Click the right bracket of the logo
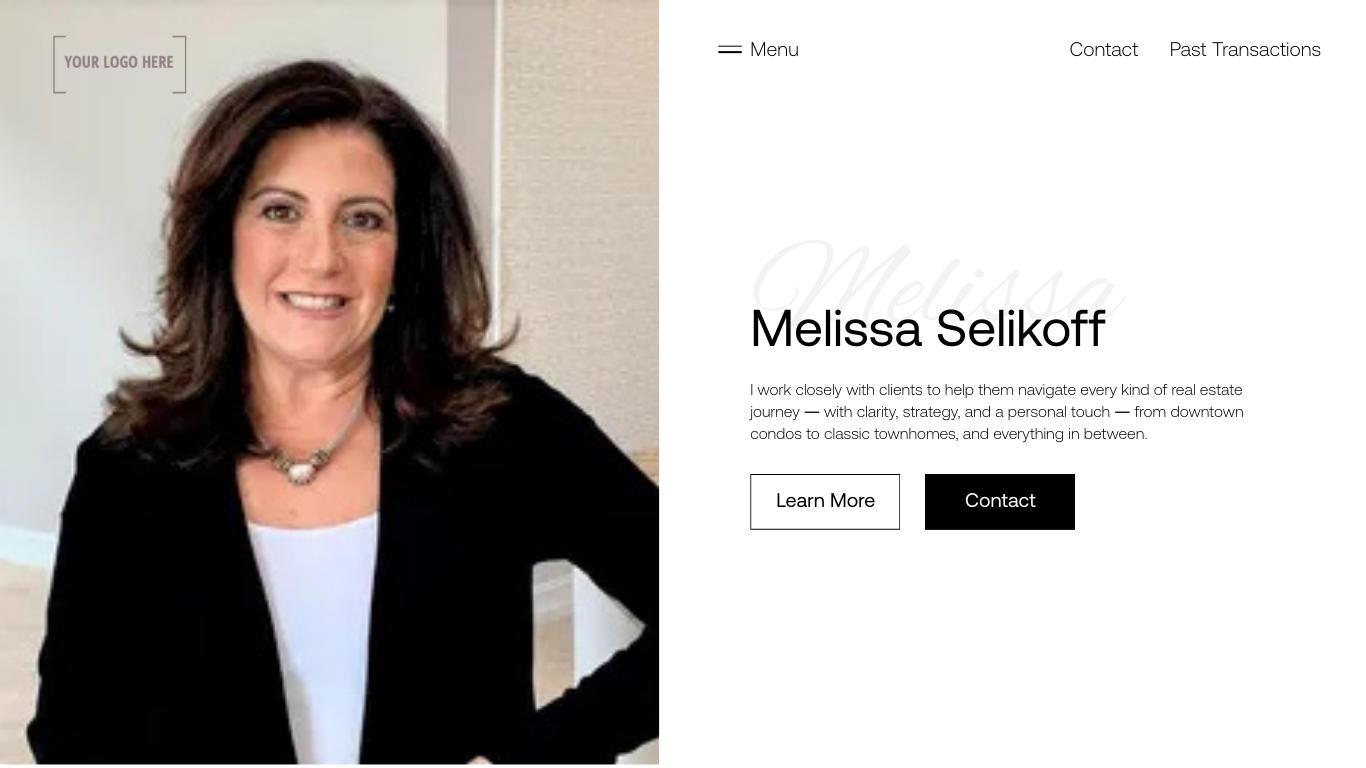Image resolution: width=1366 pixels, height=768 pixels. coord(181,64)
